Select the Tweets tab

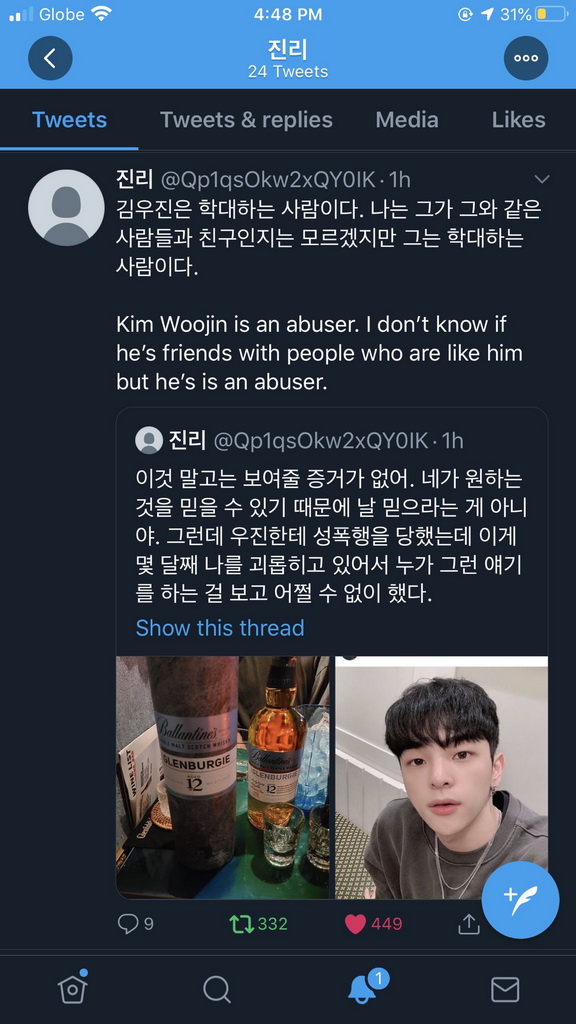point(69,120)
